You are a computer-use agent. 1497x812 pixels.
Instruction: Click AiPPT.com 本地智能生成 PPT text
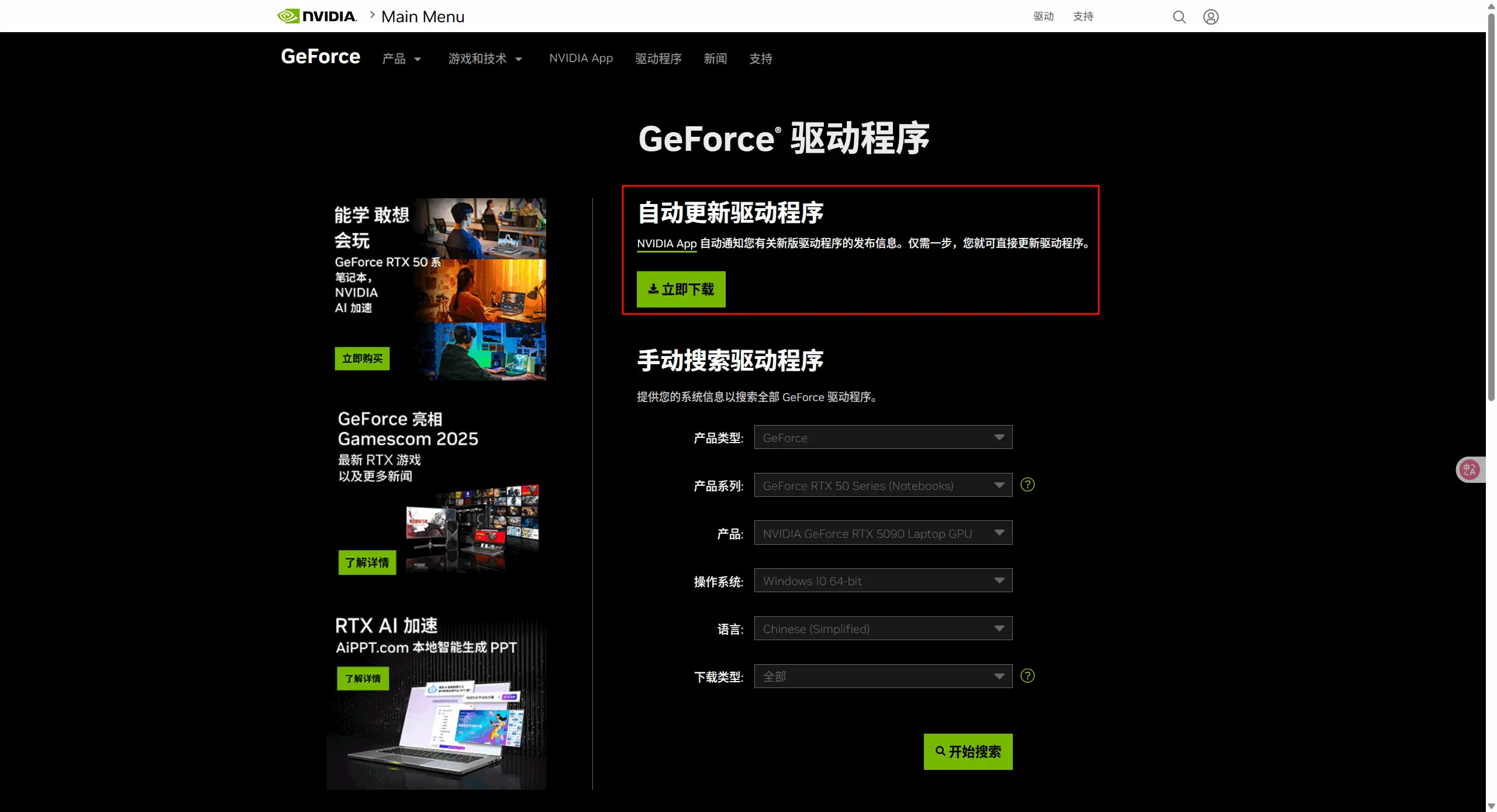[426, 648]
